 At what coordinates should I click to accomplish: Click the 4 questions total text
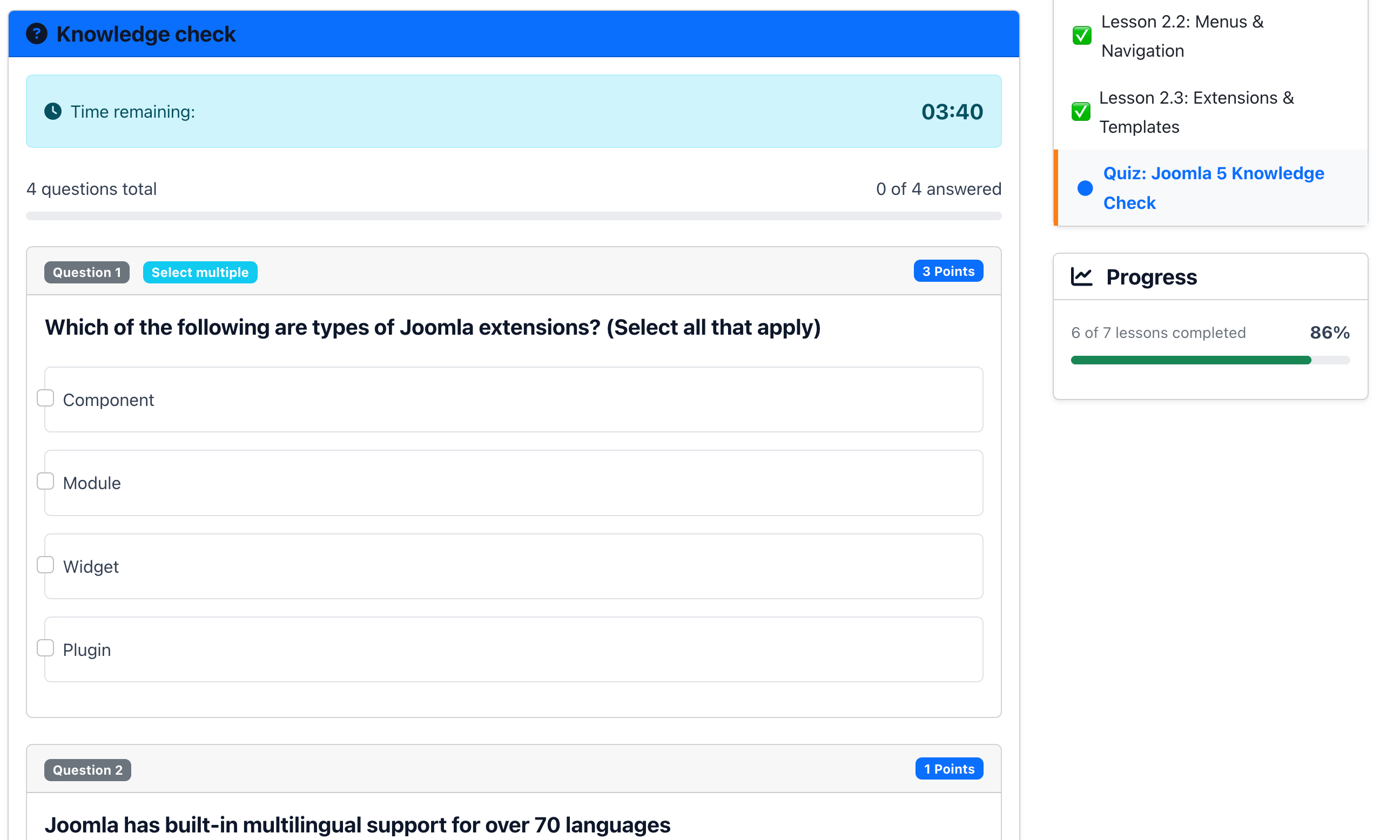point(91,189)
